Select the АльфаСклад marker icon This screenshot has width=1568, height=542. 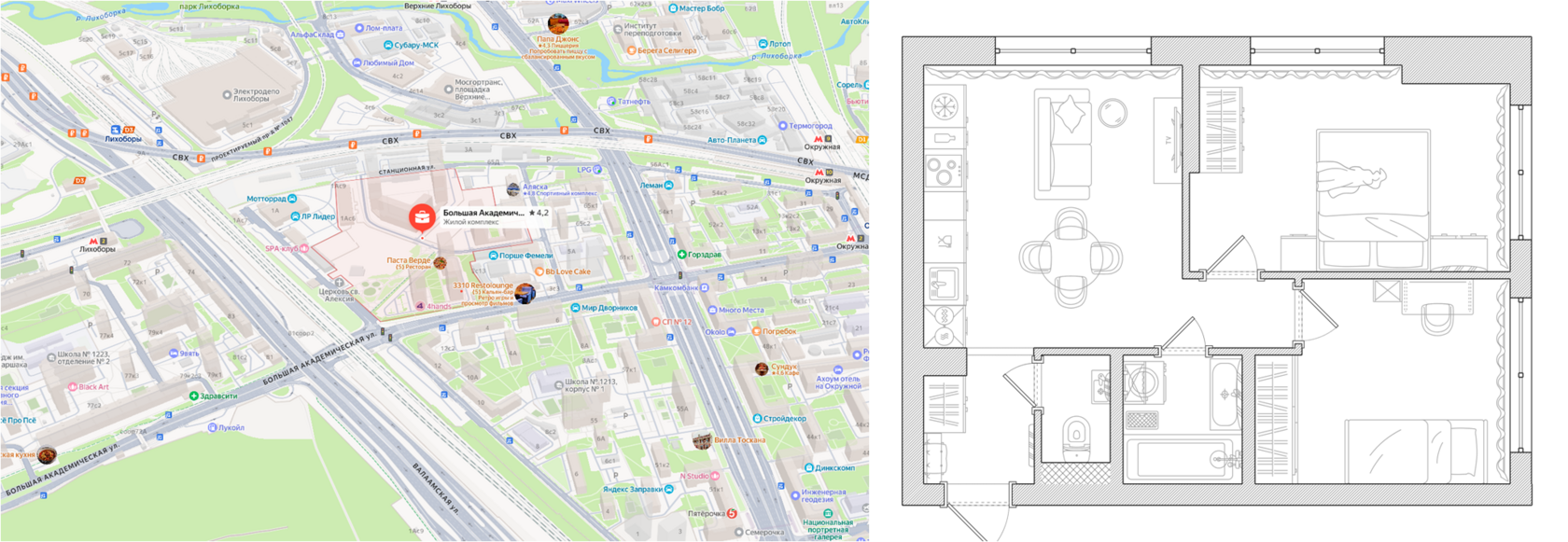click(x=341, y=35)
